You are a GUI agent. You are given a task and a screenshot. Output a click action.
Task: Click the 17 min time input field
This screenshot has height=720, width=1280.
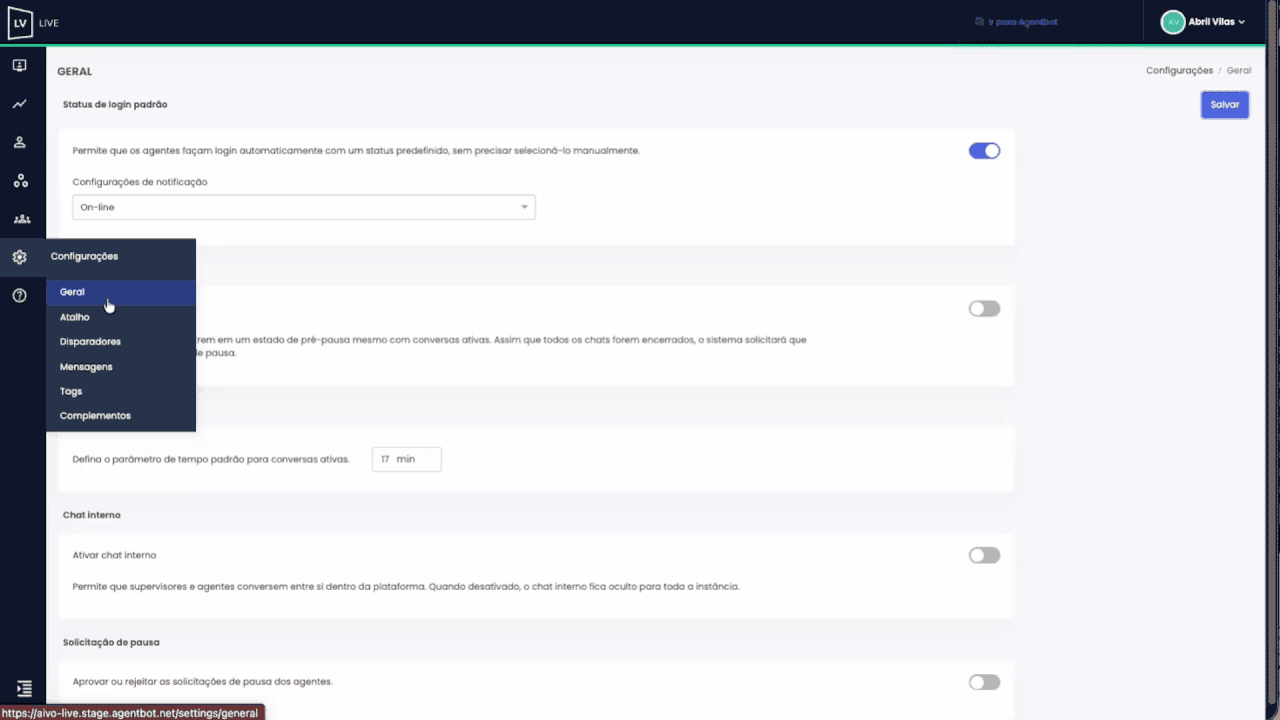tap(406, 459)
